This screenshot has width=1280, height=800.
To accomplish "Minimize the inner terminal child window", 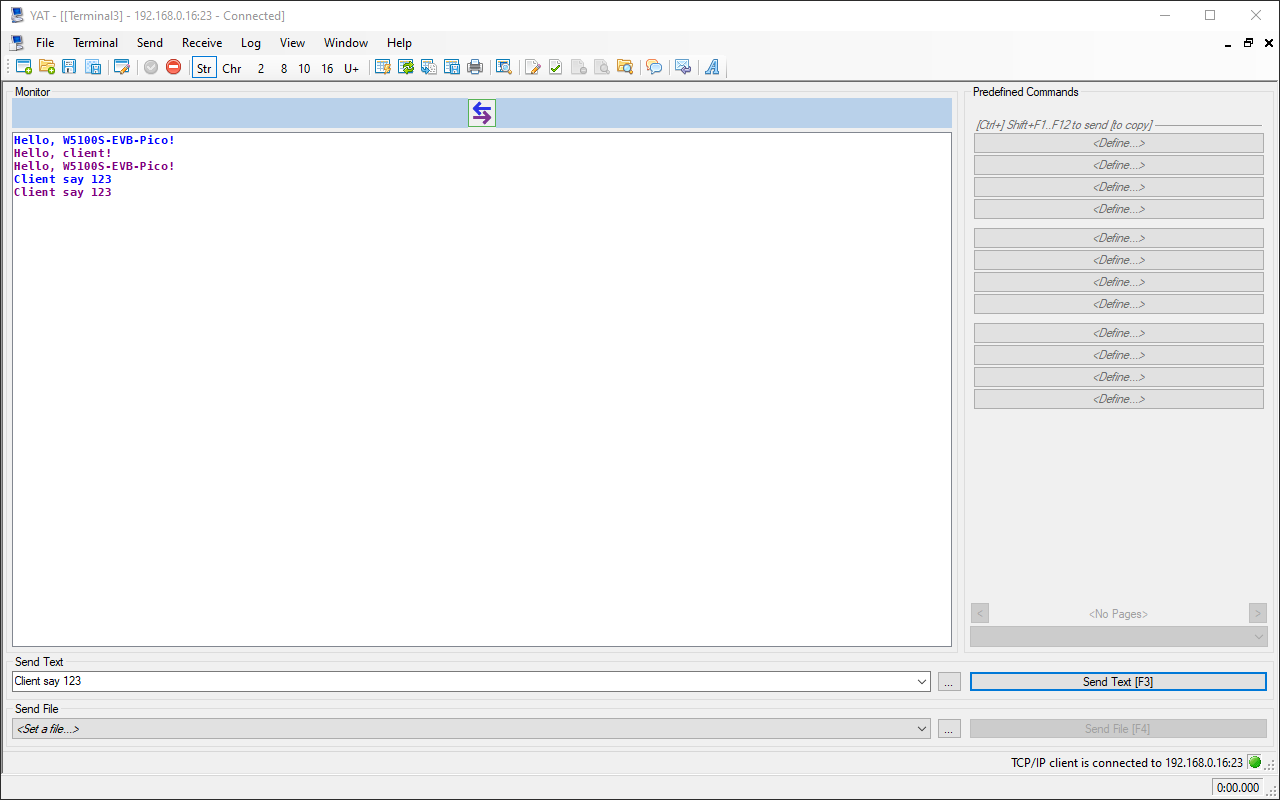I will [1228, 43].
